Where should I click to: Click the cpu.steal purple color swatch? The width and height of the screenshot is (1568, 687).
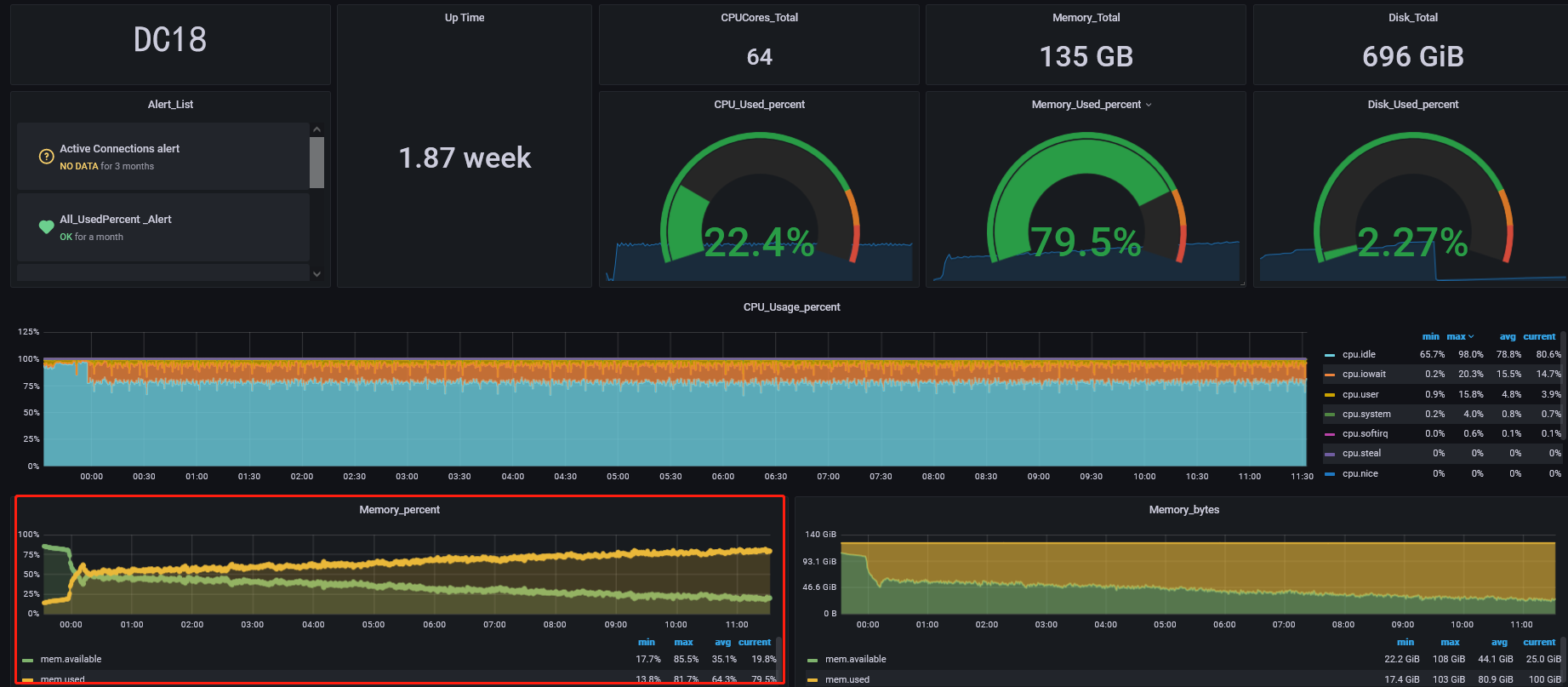1330,455
